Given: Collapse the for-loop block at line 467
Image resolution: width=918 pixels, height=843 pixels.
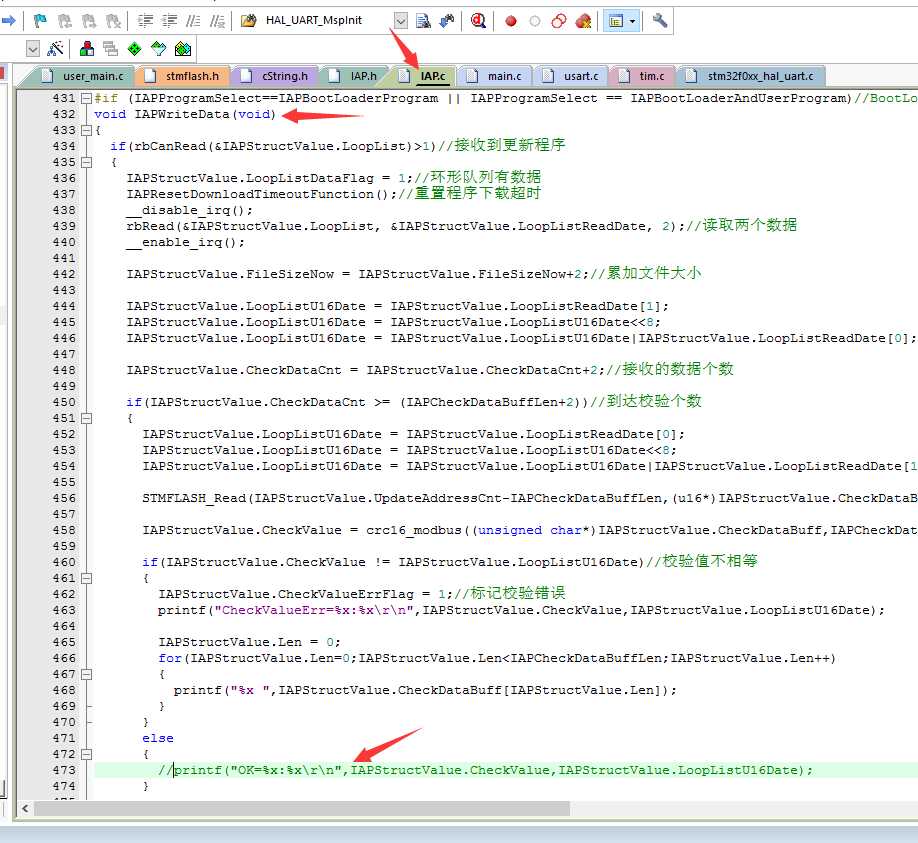Looking at the screenshot, I should 86,674.
